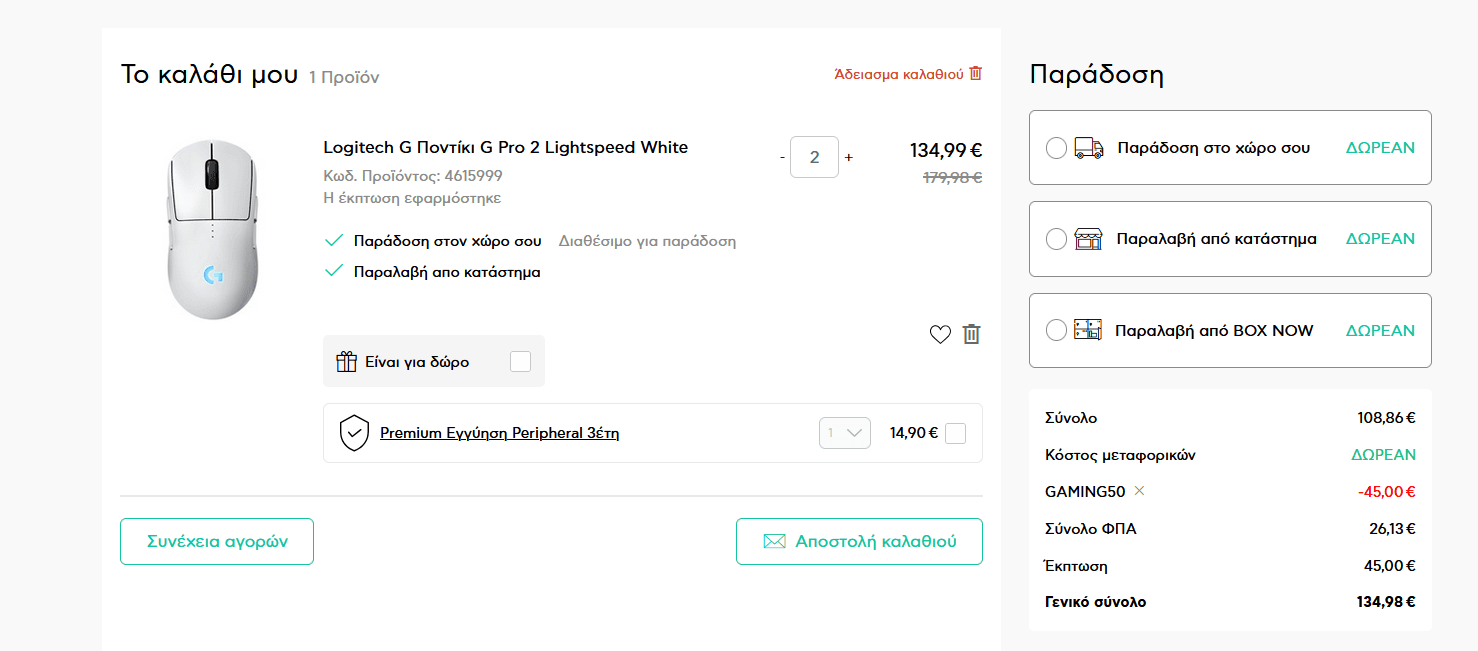Open the warranty quantity dropdown
Screen dimensions: 1478x651
(845, 433)
